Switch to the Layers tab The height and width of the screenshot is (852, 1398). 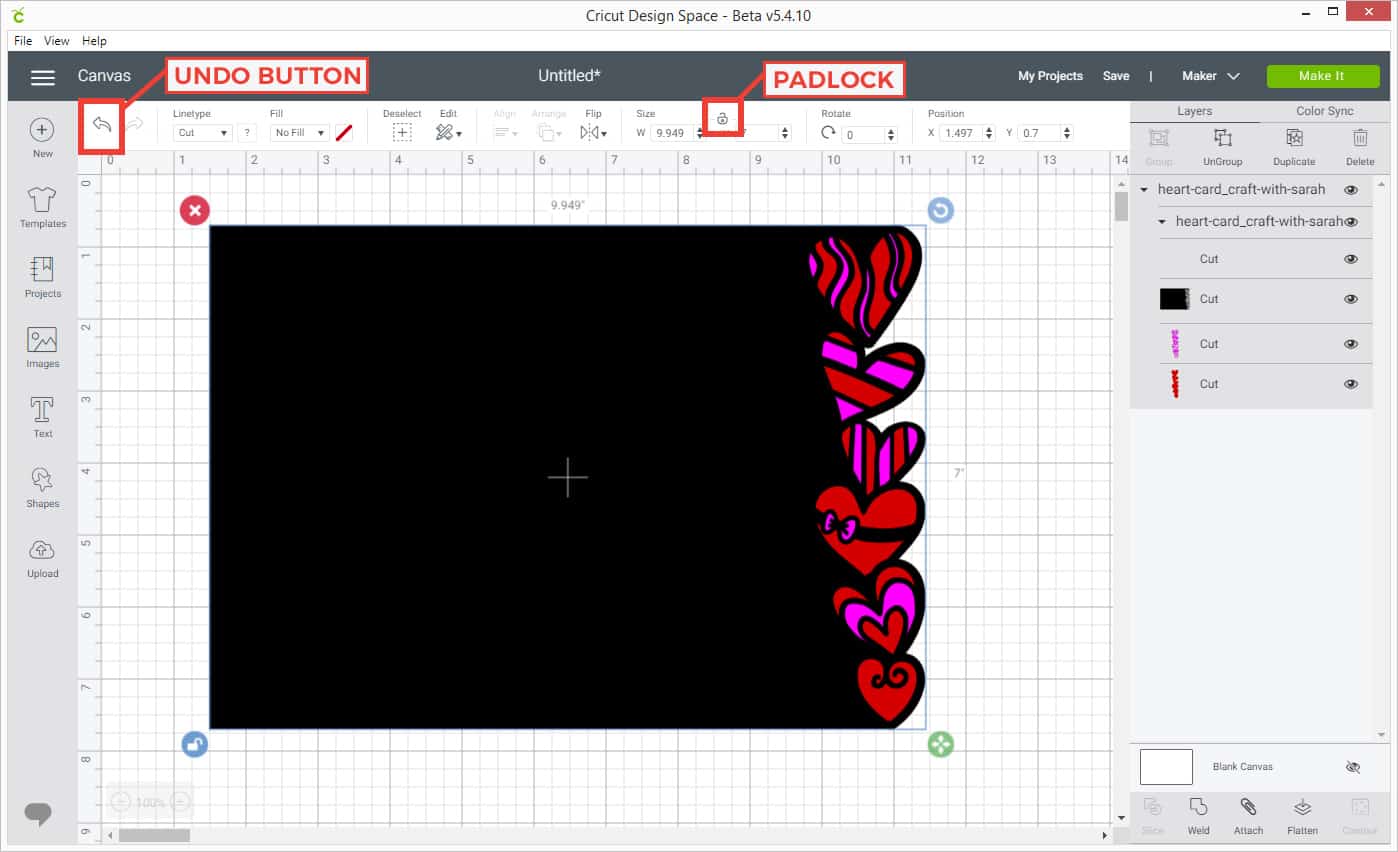pyautogui.click(x=1194, y=111)
